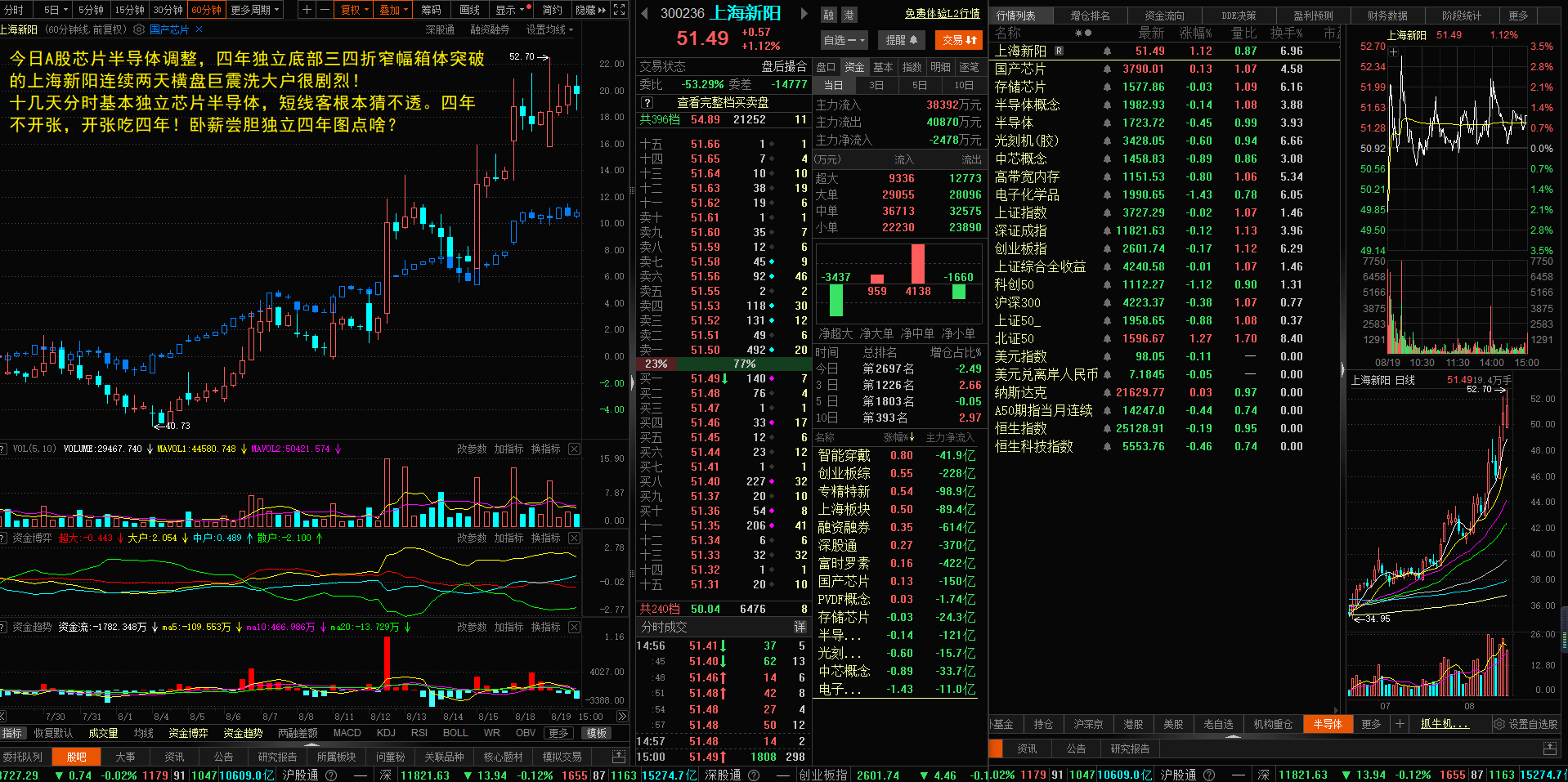Open the 复权 dropdown
Screen dimensions: 1568x782
pos(354,10)
